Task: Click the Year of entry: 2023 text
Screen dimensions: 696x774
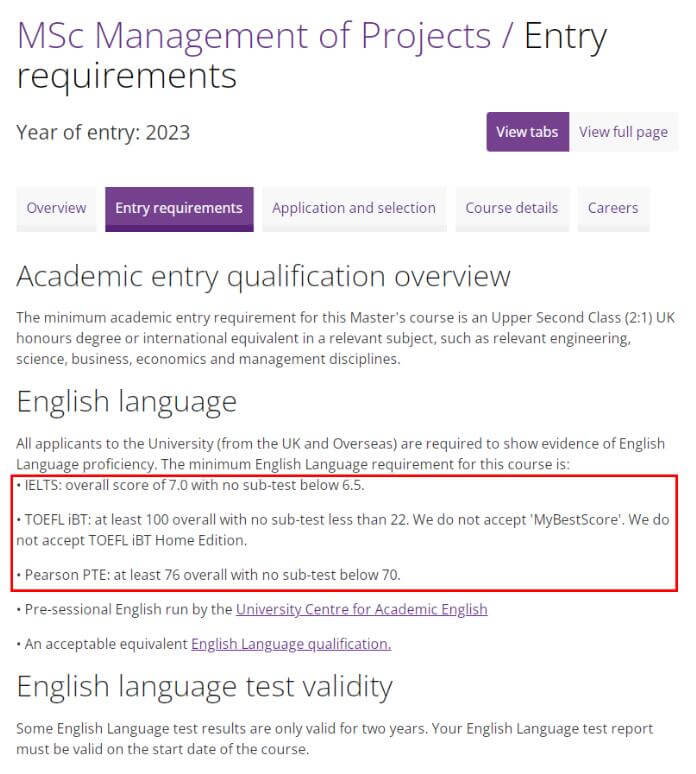Action: pos(103,133)
